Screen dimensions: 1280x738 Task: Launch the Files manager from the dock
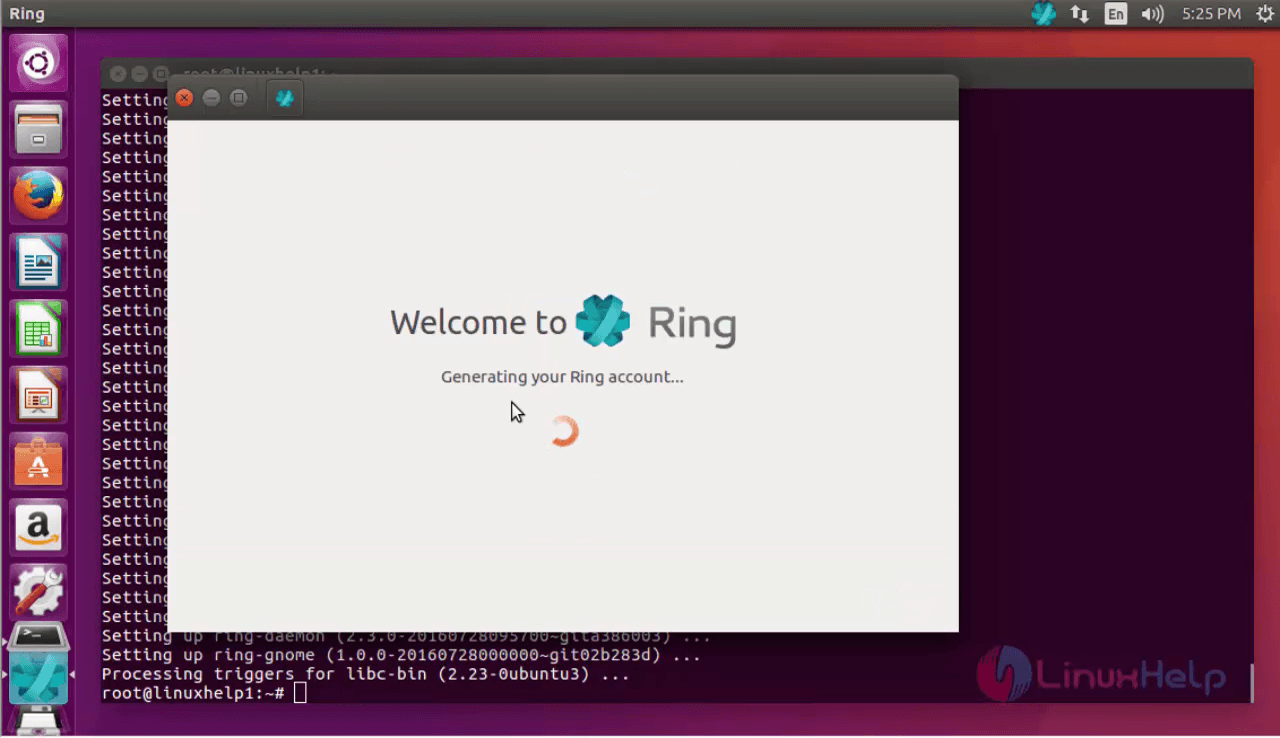click(x=39, y=130)
